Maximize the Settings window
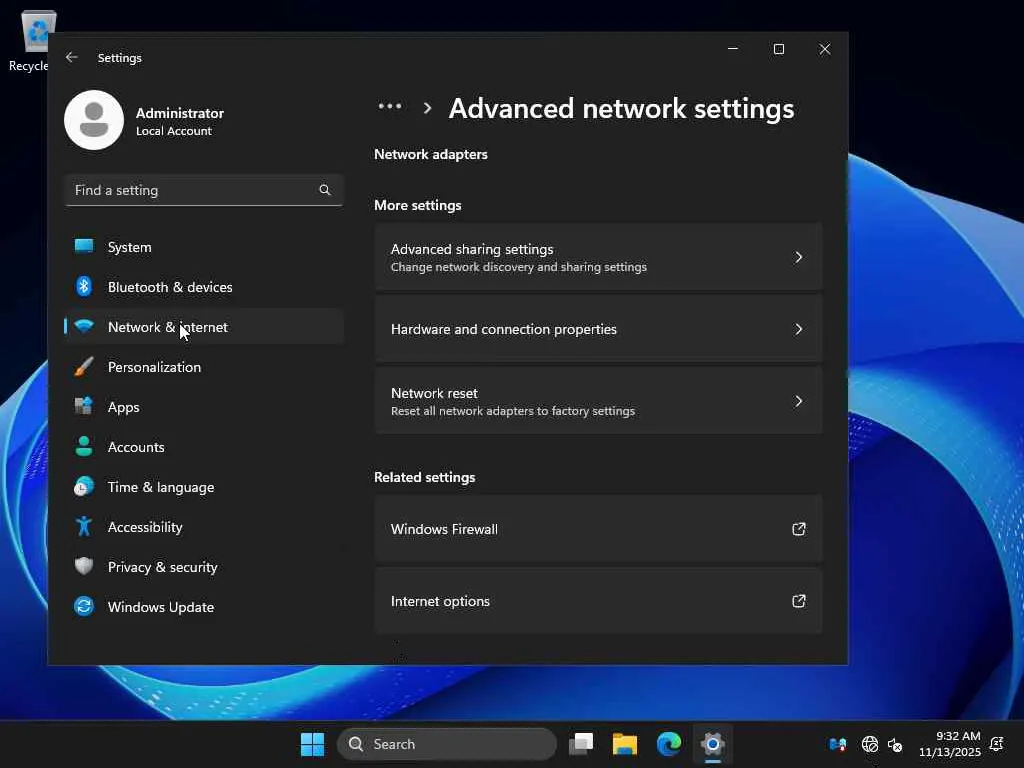Viewport: 1024px width, 768px height. click(x=778, y=49)
